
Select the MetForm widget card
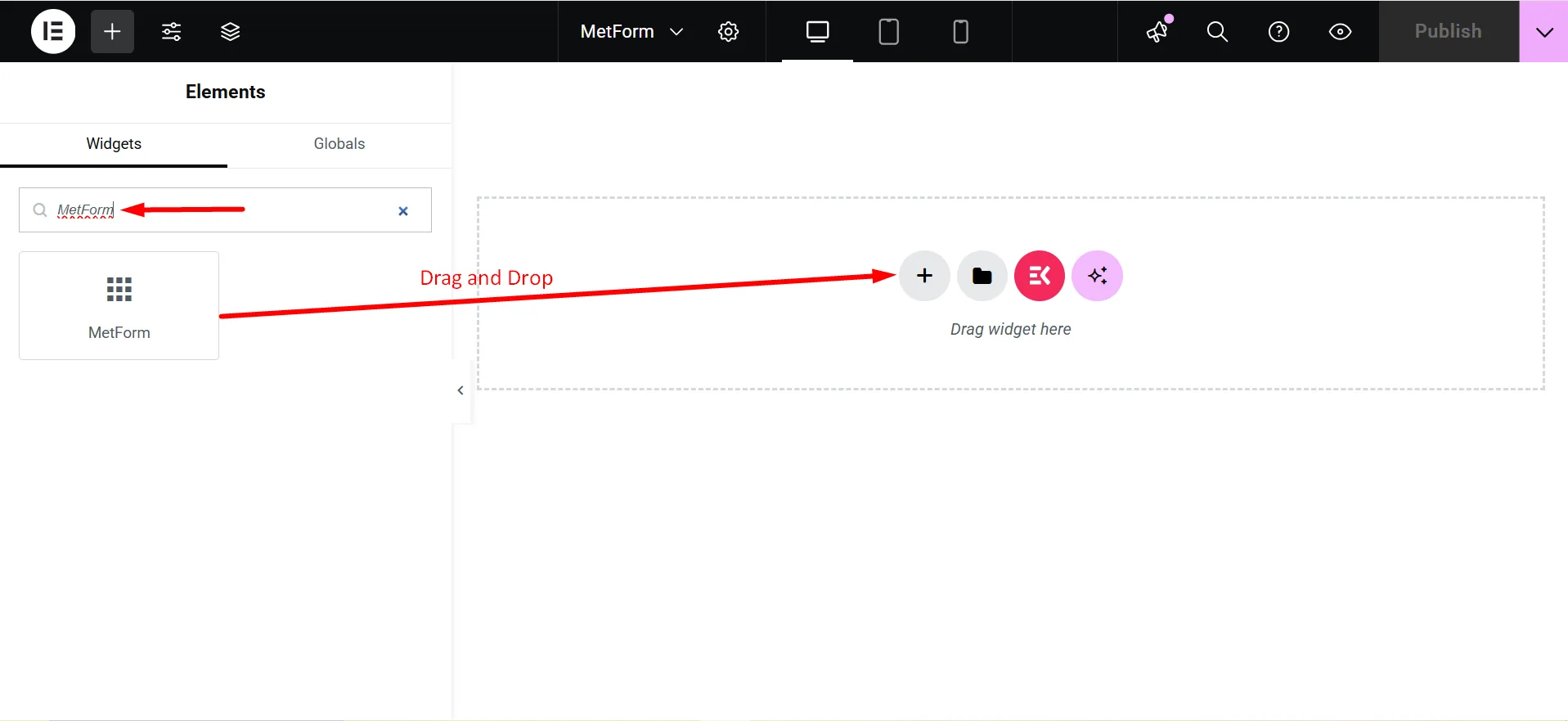(119, 305)
